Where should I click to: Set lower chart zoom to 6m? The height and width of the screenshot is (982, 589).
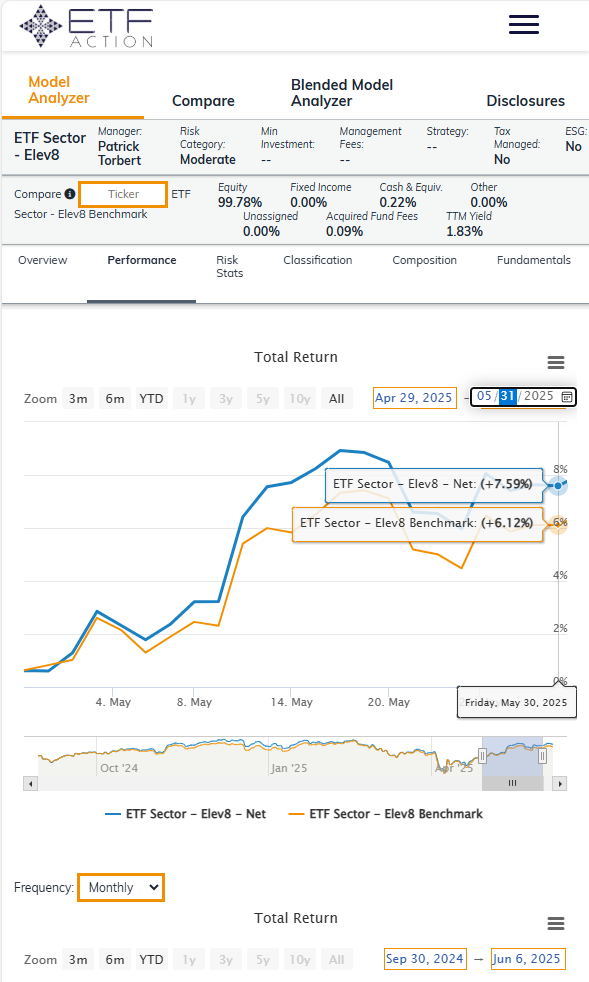click(x=115, y=959)
